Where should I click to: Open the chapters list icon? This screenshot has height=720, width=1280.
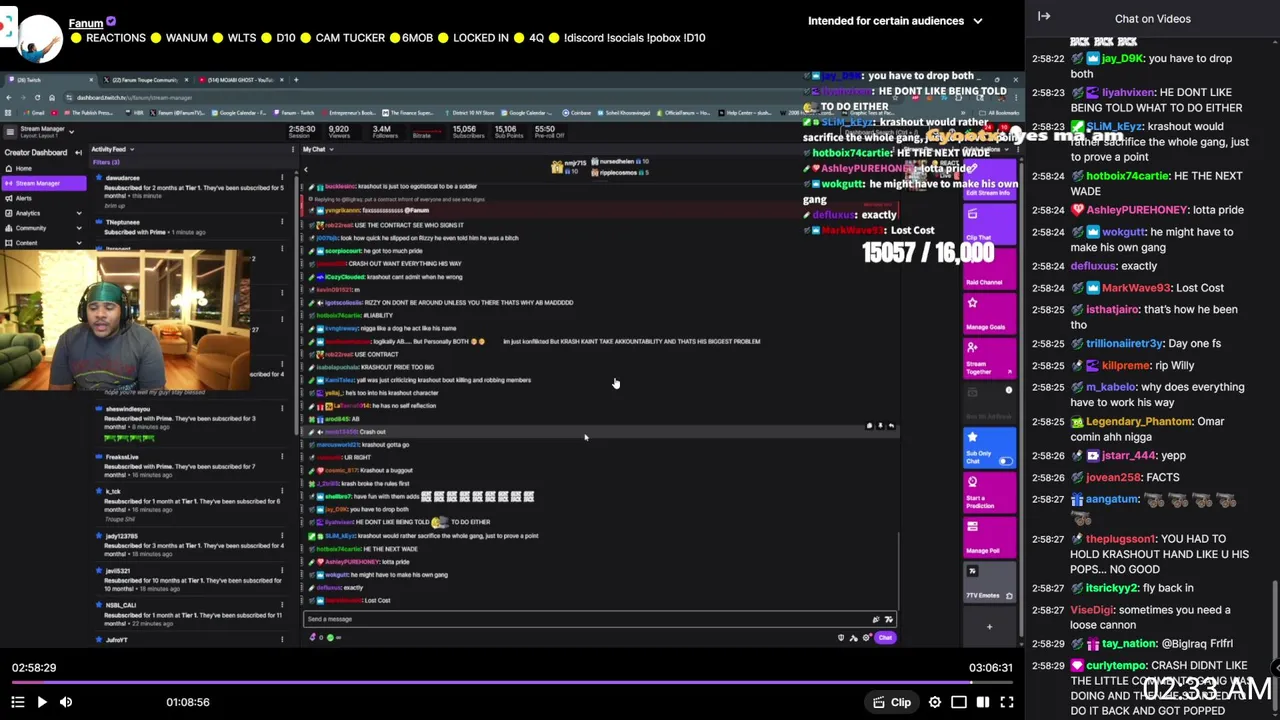[17, 702]
